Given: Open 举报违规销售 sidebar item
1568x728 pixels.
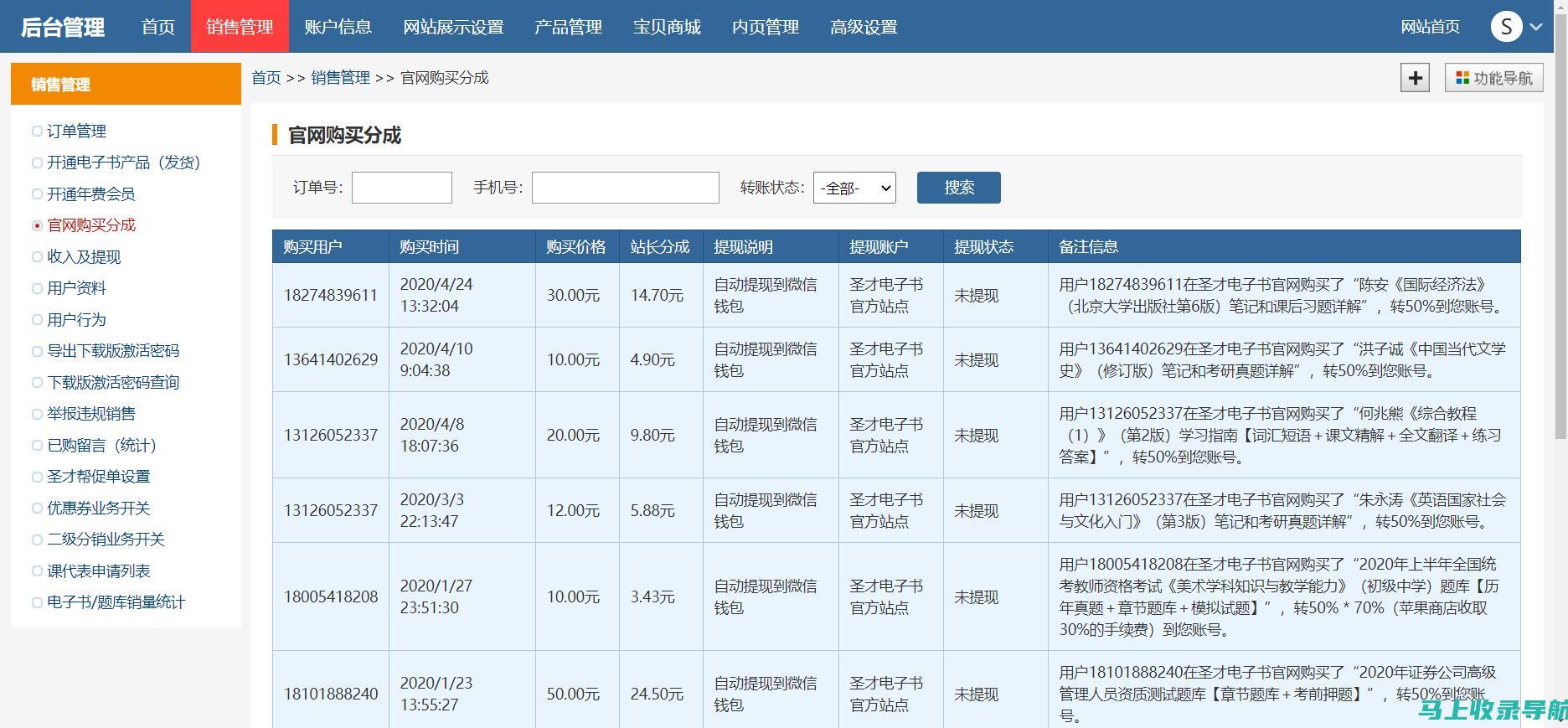Looking at the screenshot, I should (x=90, y=414).
